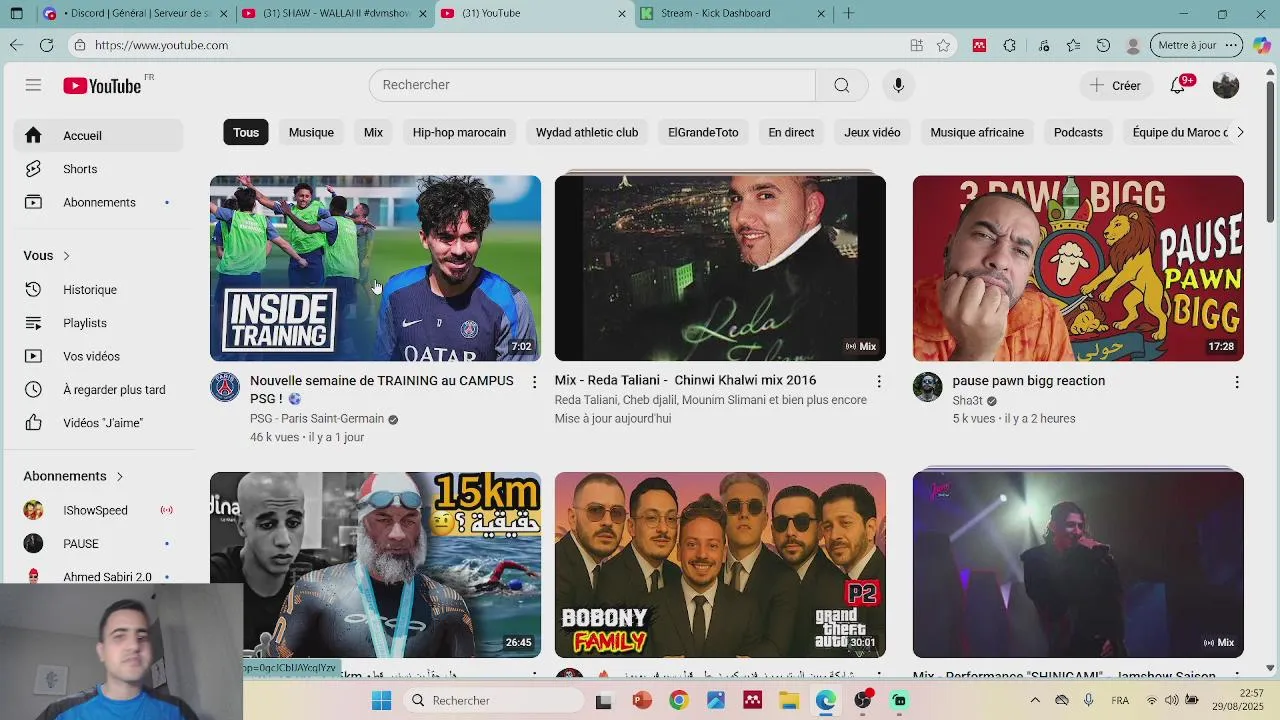Open Vos vidéos in the sidebar
Image resolution: width=1280 pixels, height=720 pixels.
(98, 356)
